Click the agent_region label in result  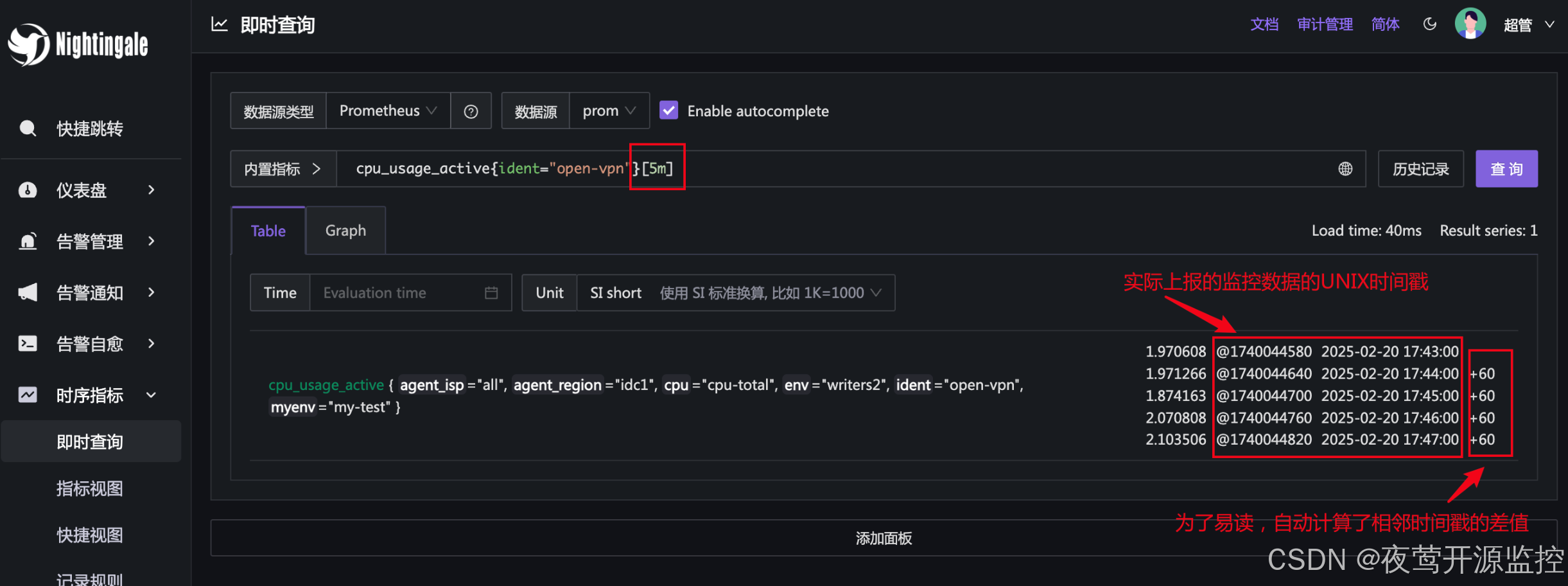(x=557, y=385)
